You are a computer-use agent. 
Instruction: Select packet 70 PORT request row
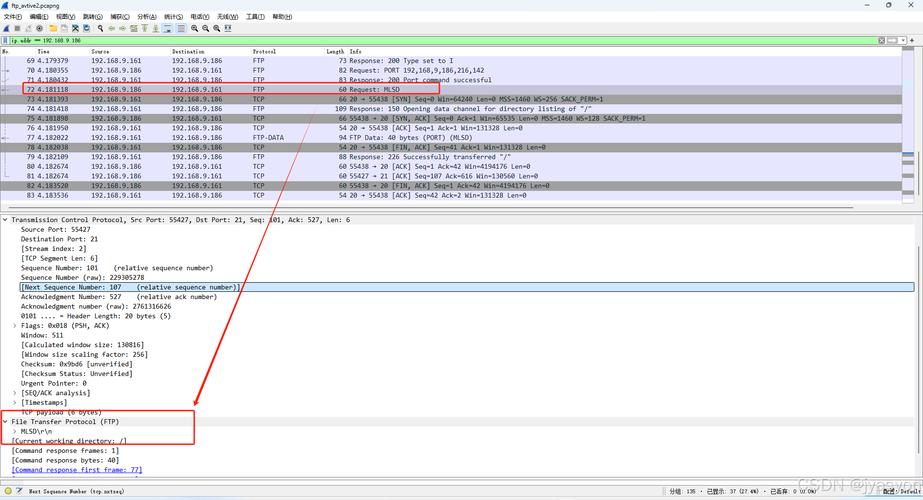point(451,70)
